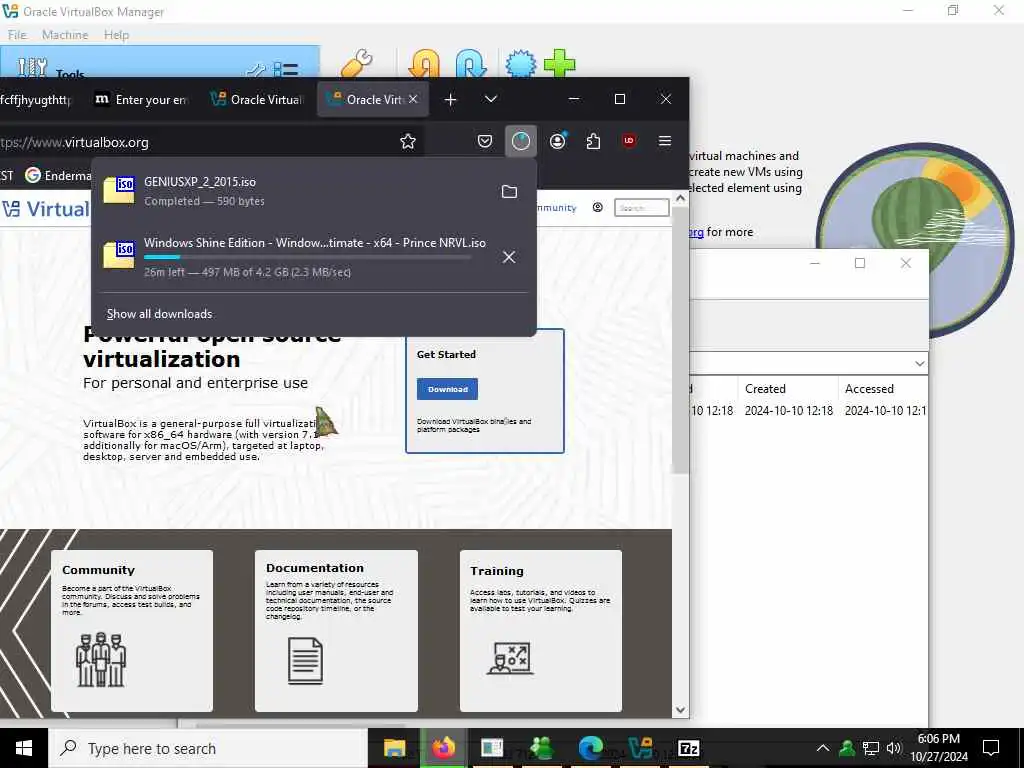Click the scroll down arrow of the webpage
The height and width of the screenshot is (768, 1024).
[x=680, y=710]
